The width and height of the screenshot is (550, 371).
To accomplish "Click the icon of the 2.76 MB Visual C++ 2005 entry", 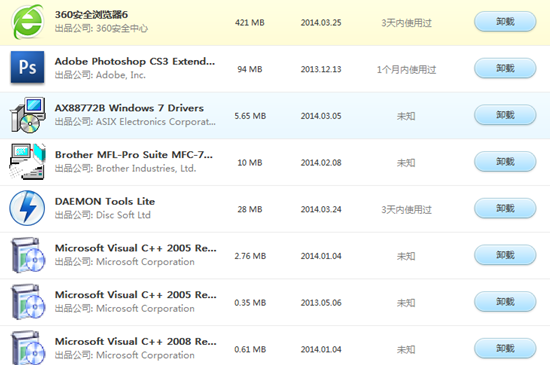I will pos(28,255).
